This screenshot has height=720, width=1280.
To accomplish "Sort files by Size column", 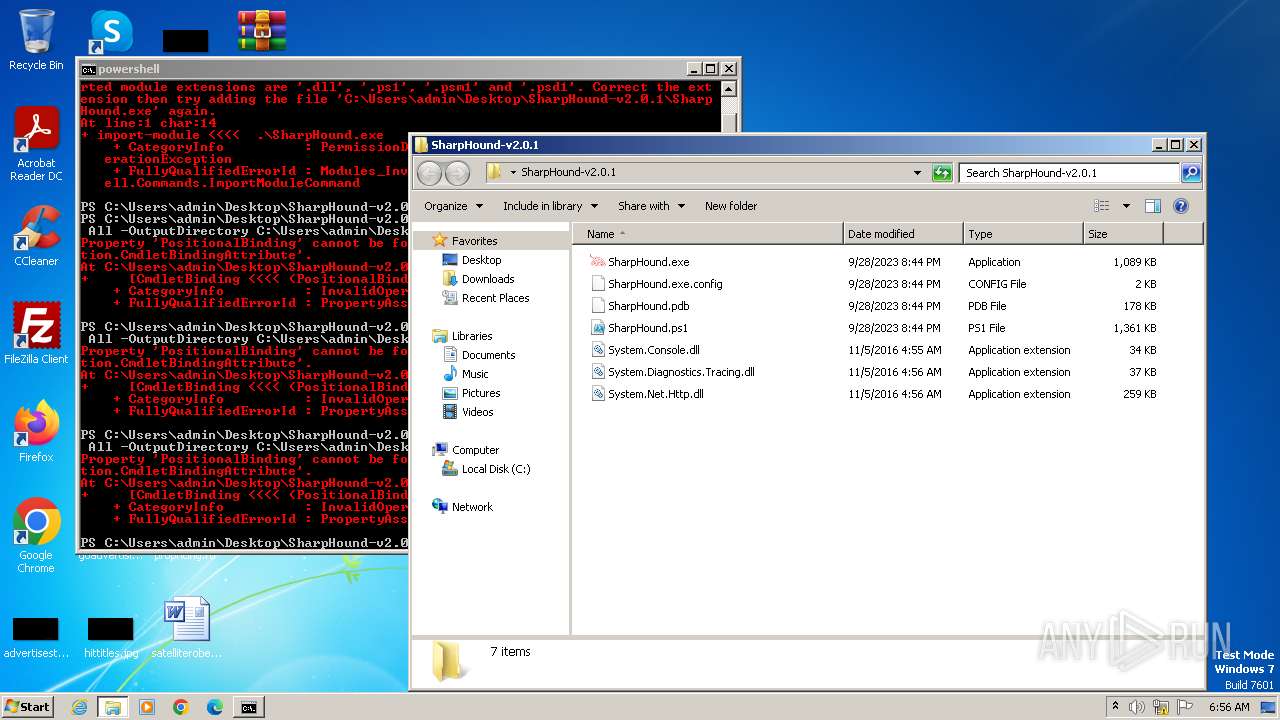I will pos(1124,234).
